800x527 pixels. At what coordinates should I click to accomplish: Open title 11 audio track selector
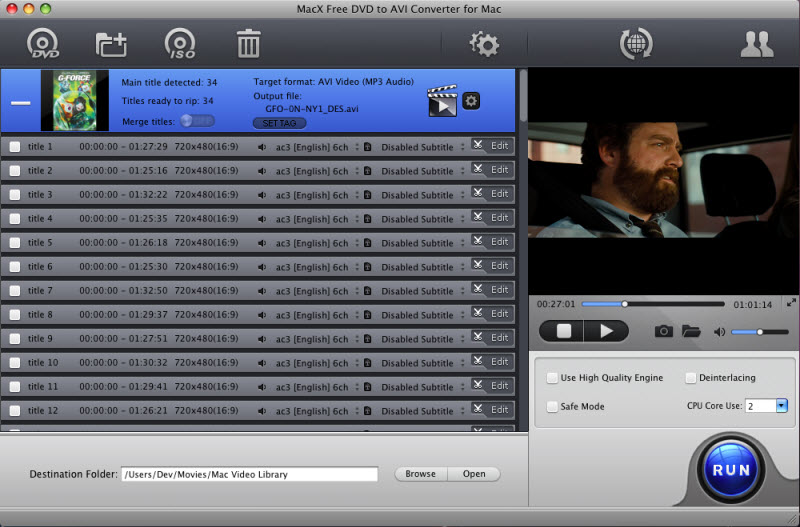317,387
